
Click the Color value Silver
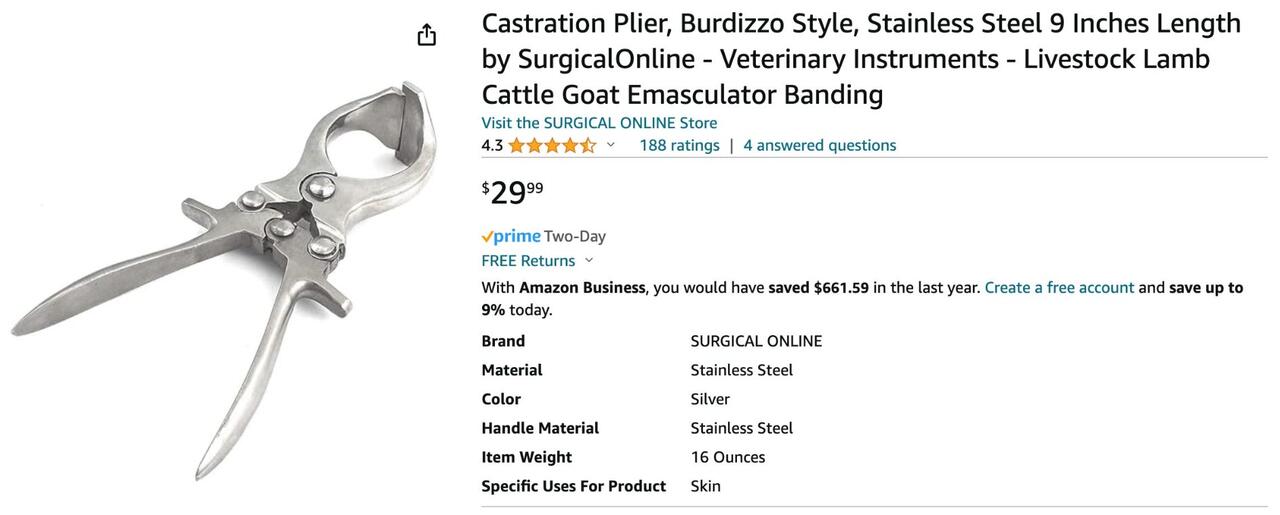click(x=710, y=399)
